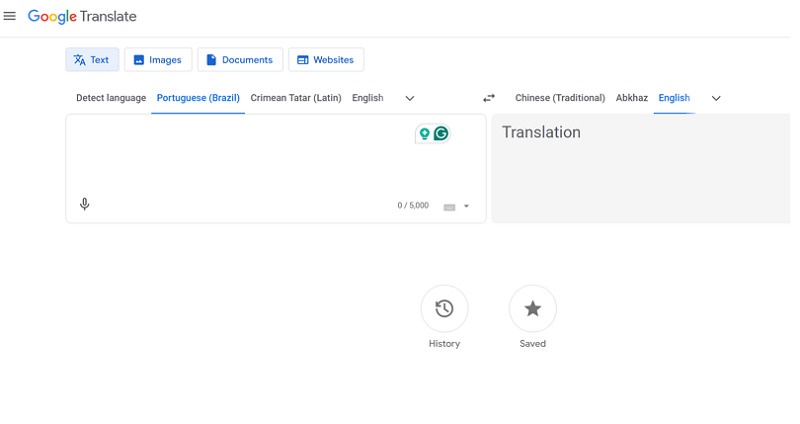800x424 pixels.
Task: Select Portuguese (Brazil) source language
Action: (x=198, y=98)
